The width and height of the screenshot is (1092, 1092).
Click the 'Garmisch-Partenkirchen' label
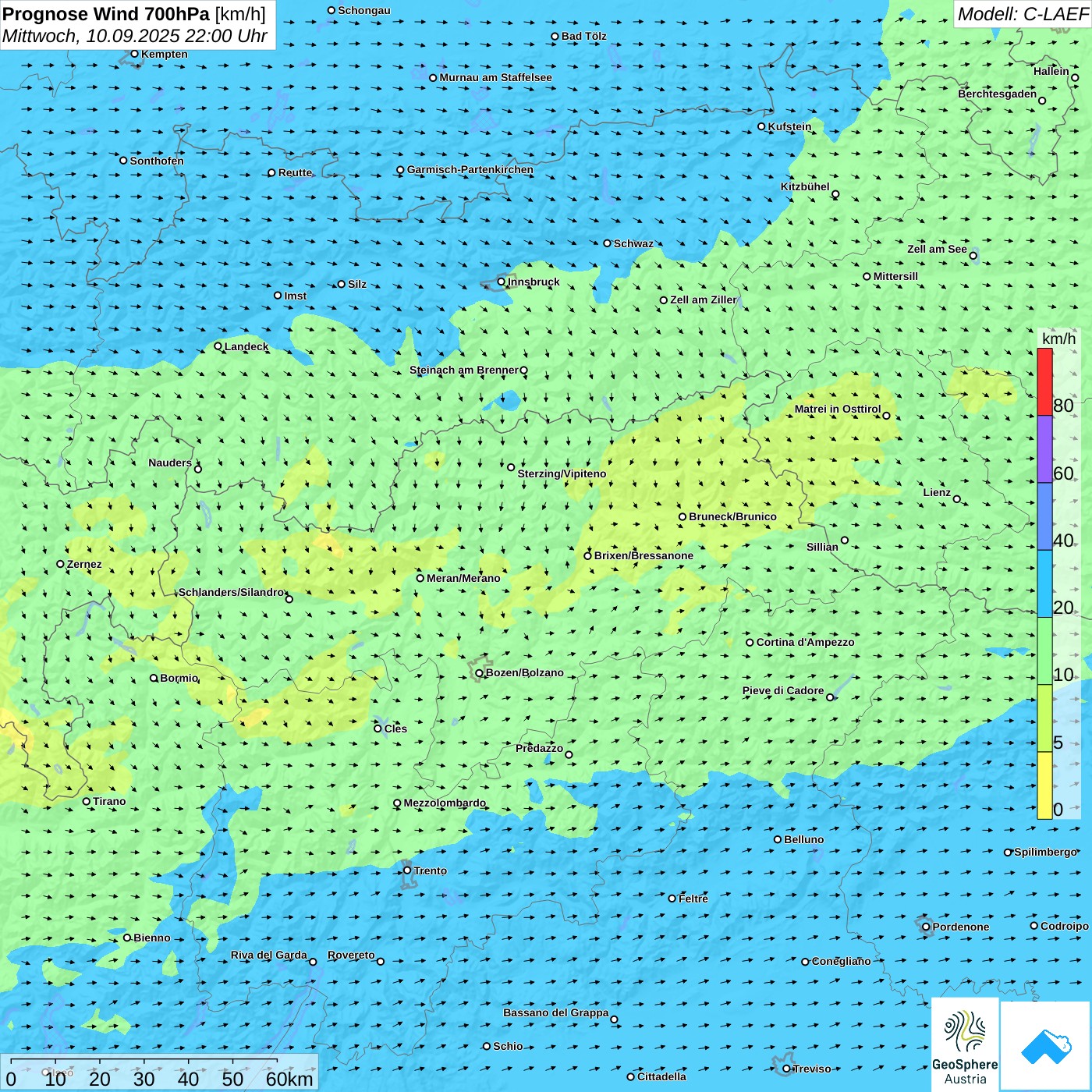coord(470,169)
